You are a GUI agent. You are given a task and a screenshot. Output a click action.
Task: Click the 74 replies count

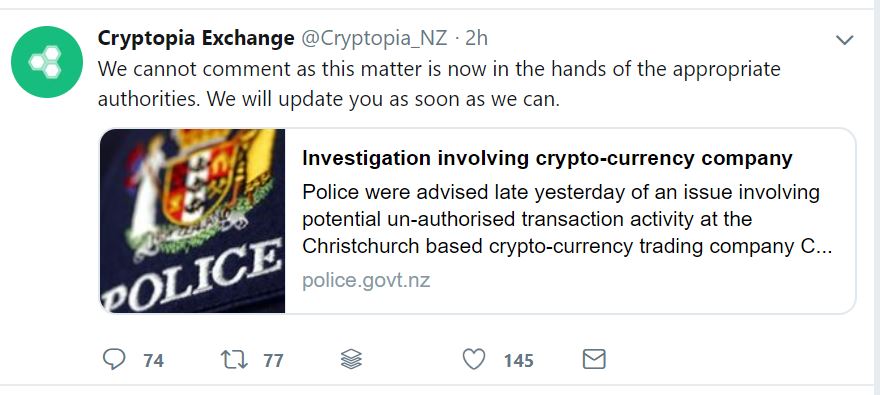[153, 360]
